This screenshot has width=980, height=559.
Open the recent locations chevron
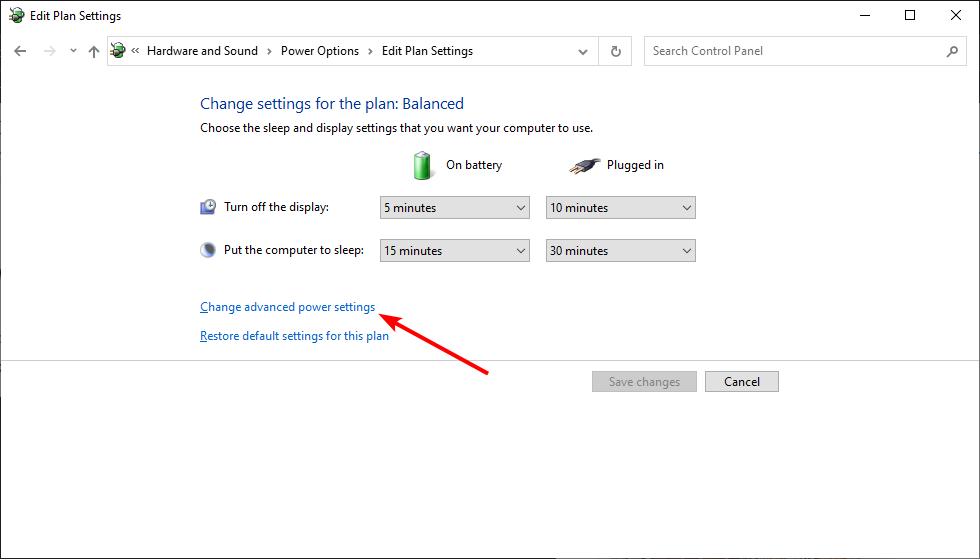[73, 51]
